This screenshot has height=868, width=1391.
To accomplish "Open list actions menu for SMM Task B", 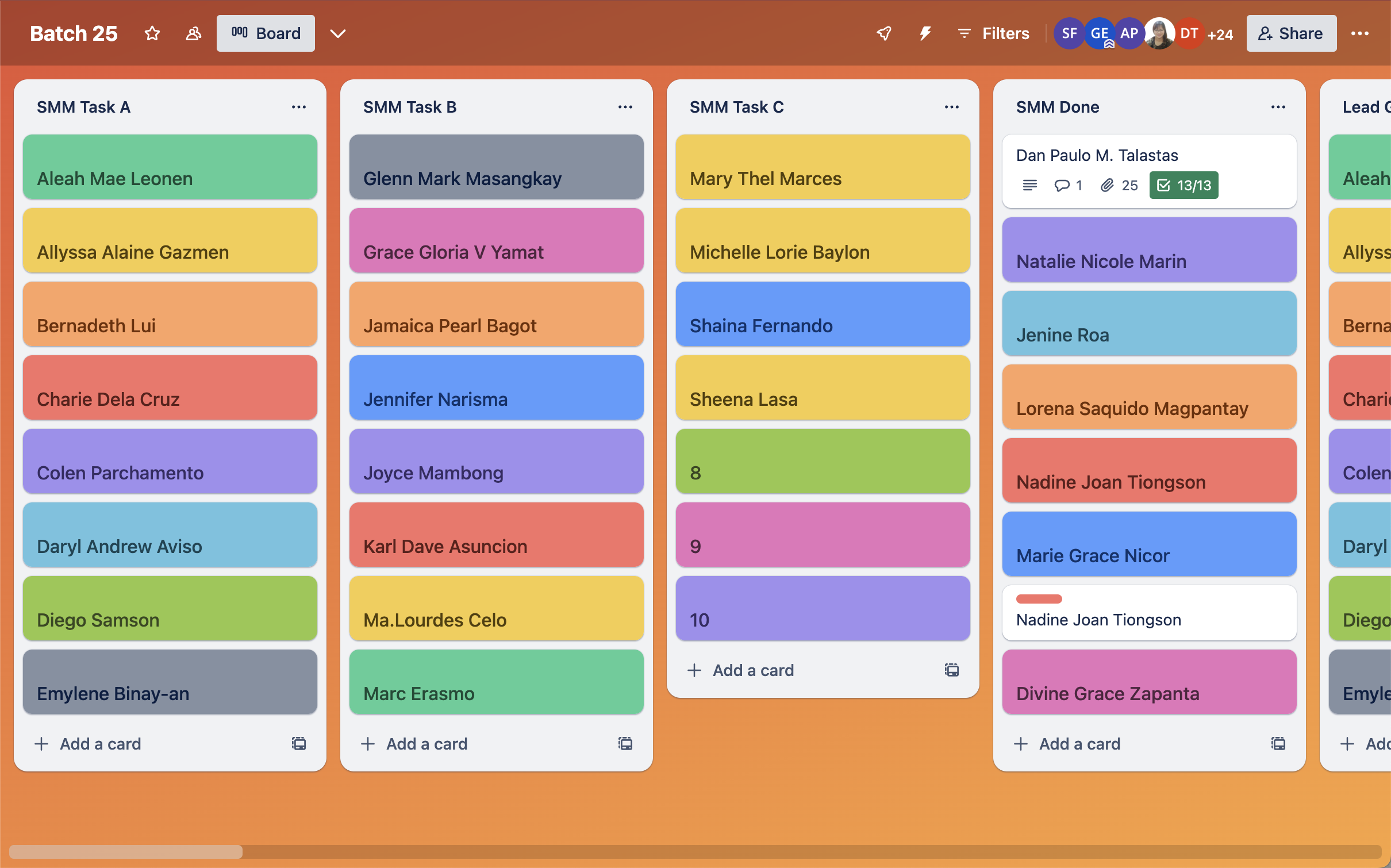I will 625,107.
